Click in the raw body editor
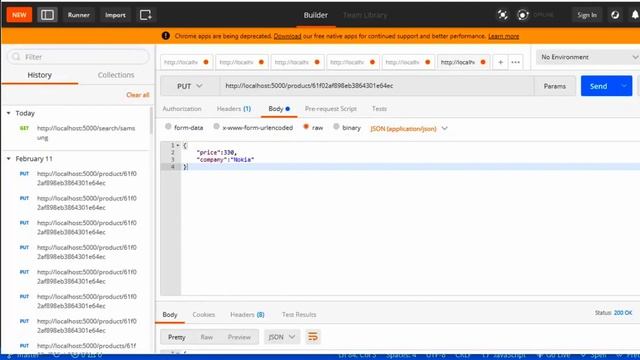640x360 pixels. pos(410,218)
